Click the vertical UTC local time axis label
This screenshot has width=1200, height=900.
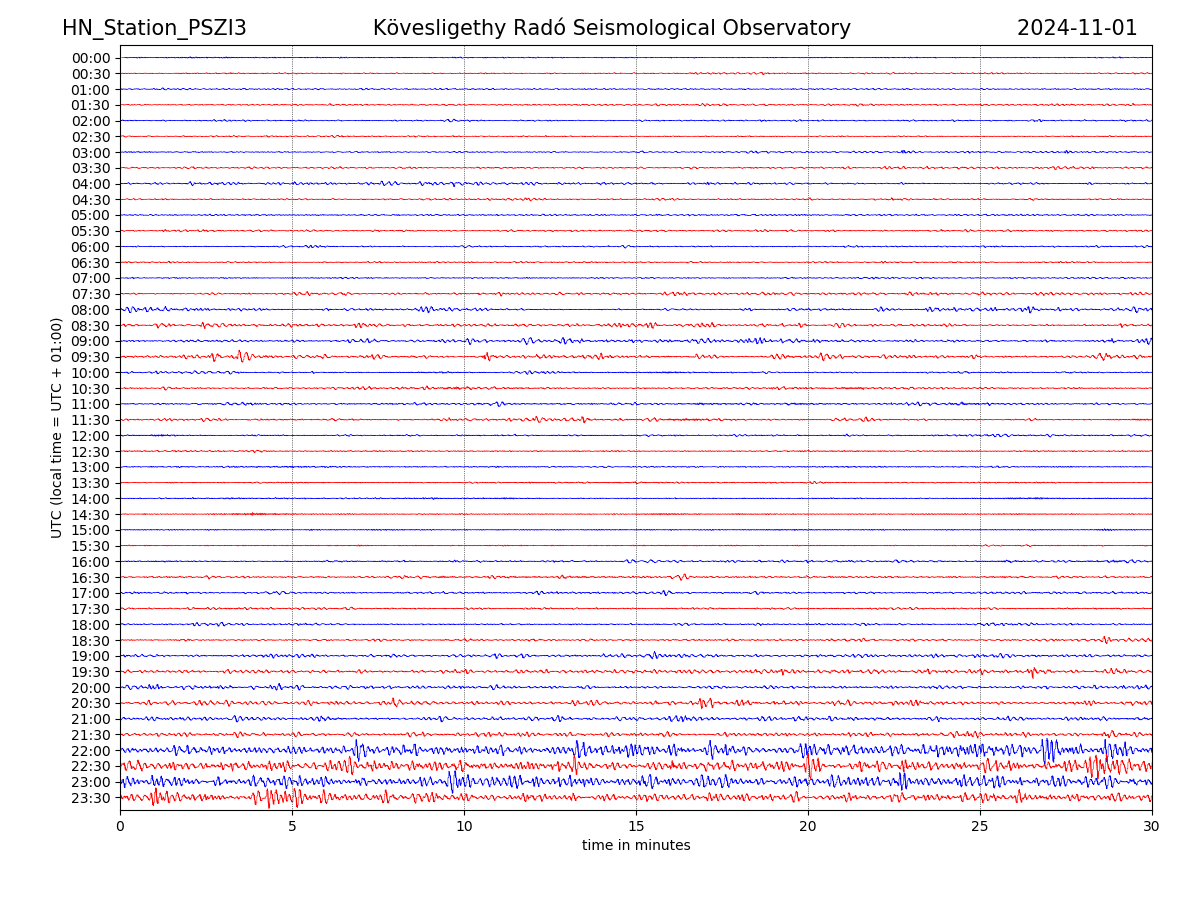pyautogui.click(x=57, y=427)
